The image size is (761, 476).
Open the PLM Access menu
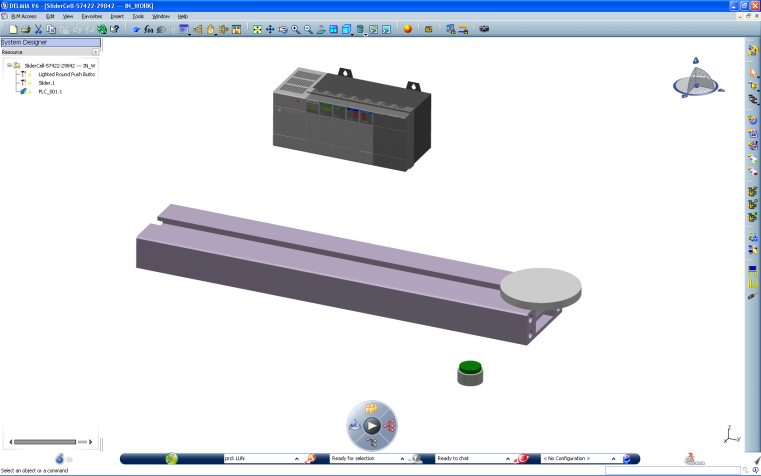pyautogui.click(x=23, y=16)
